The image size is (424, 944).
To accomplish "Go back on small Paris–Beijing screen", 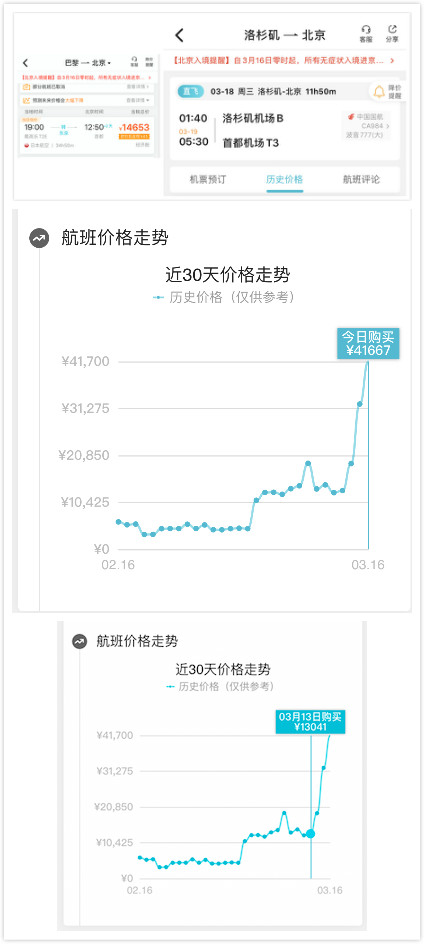I will coord(25,63).
